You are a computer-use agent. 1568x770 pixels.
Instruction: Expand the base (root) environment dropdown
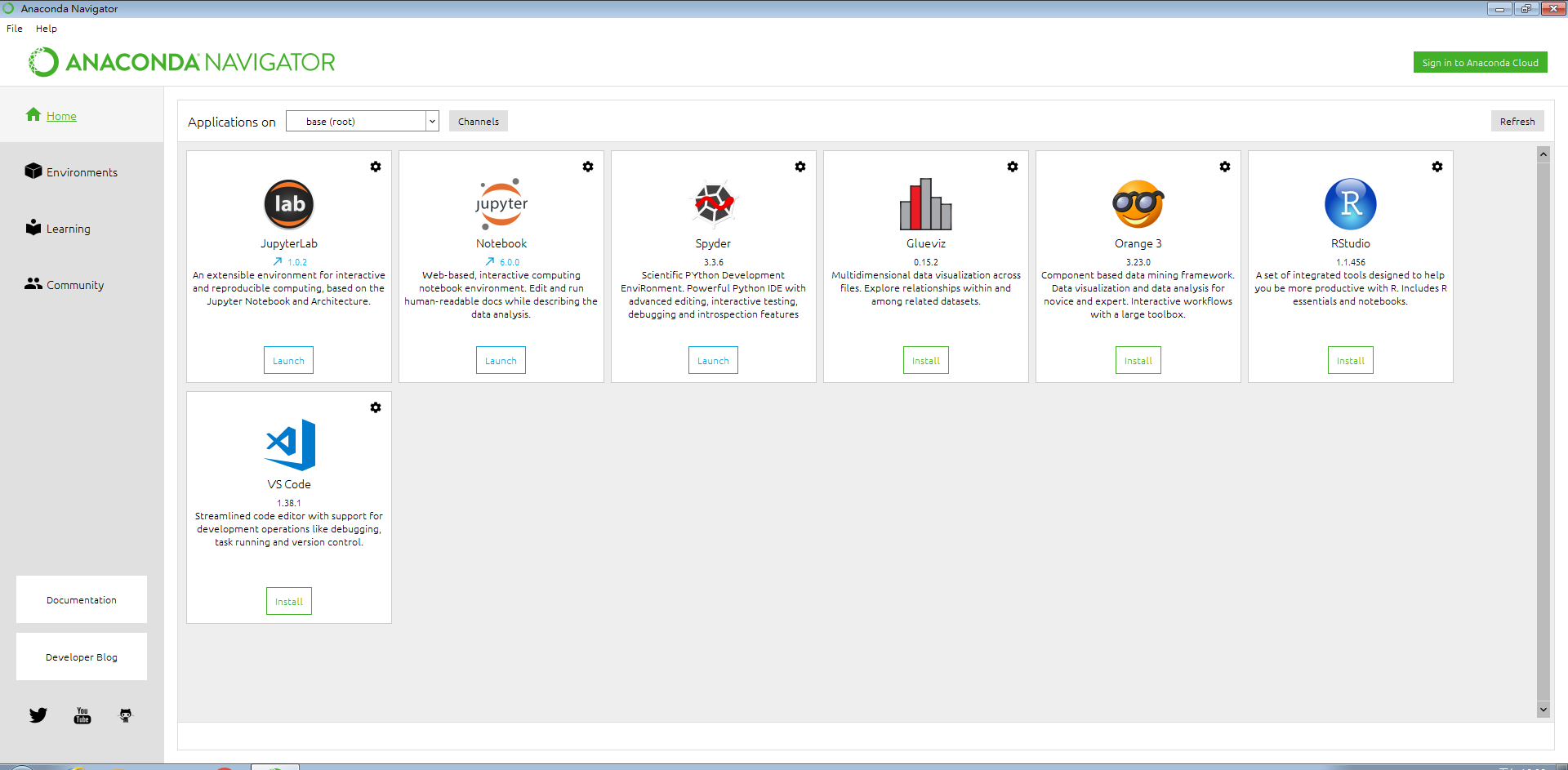[432, 122]
